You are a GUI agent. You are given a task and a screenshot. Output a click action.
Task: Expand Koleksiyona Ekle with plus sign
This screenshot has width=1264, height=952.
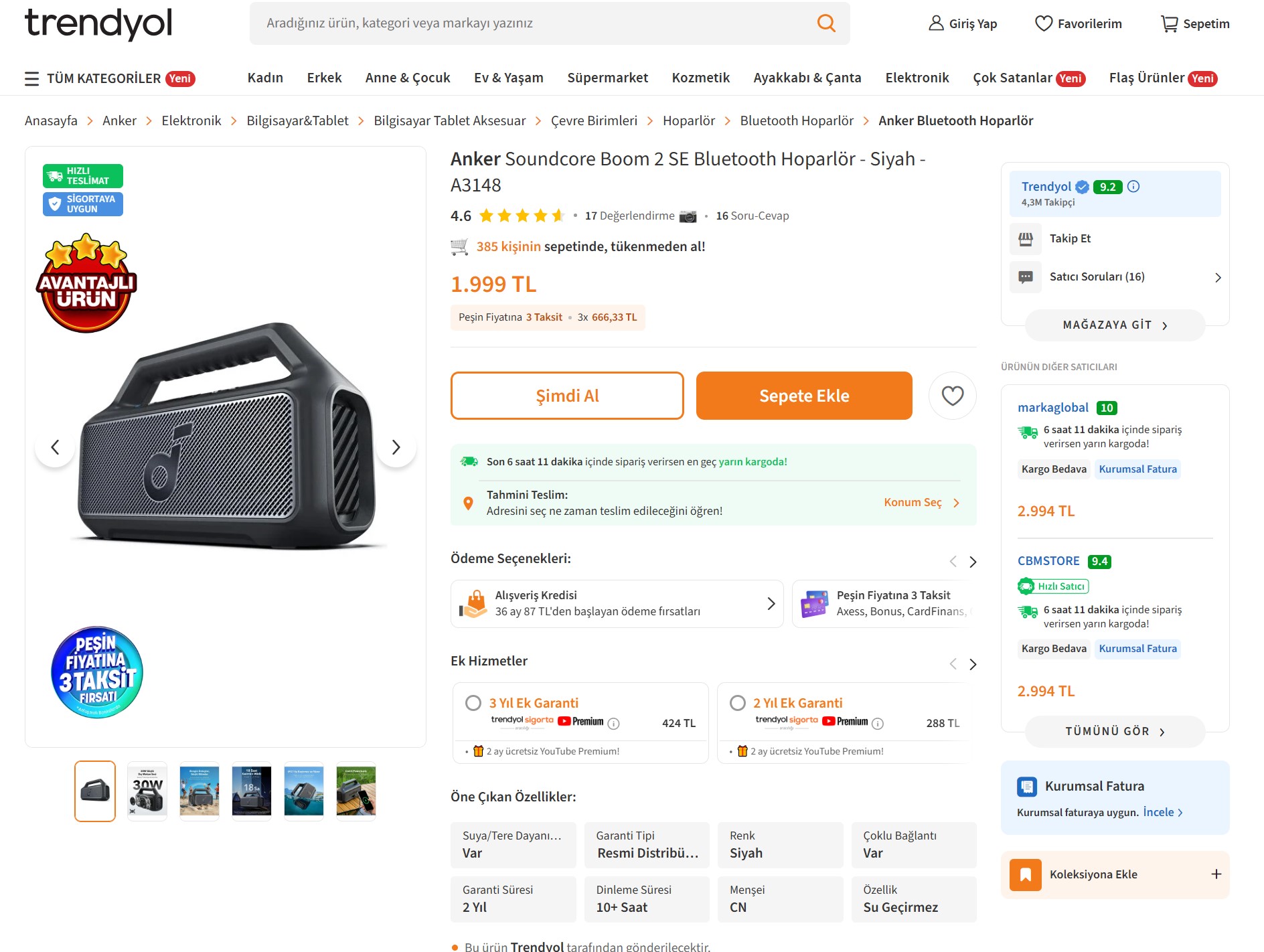pyautogui.click(x=1216, y=874)
